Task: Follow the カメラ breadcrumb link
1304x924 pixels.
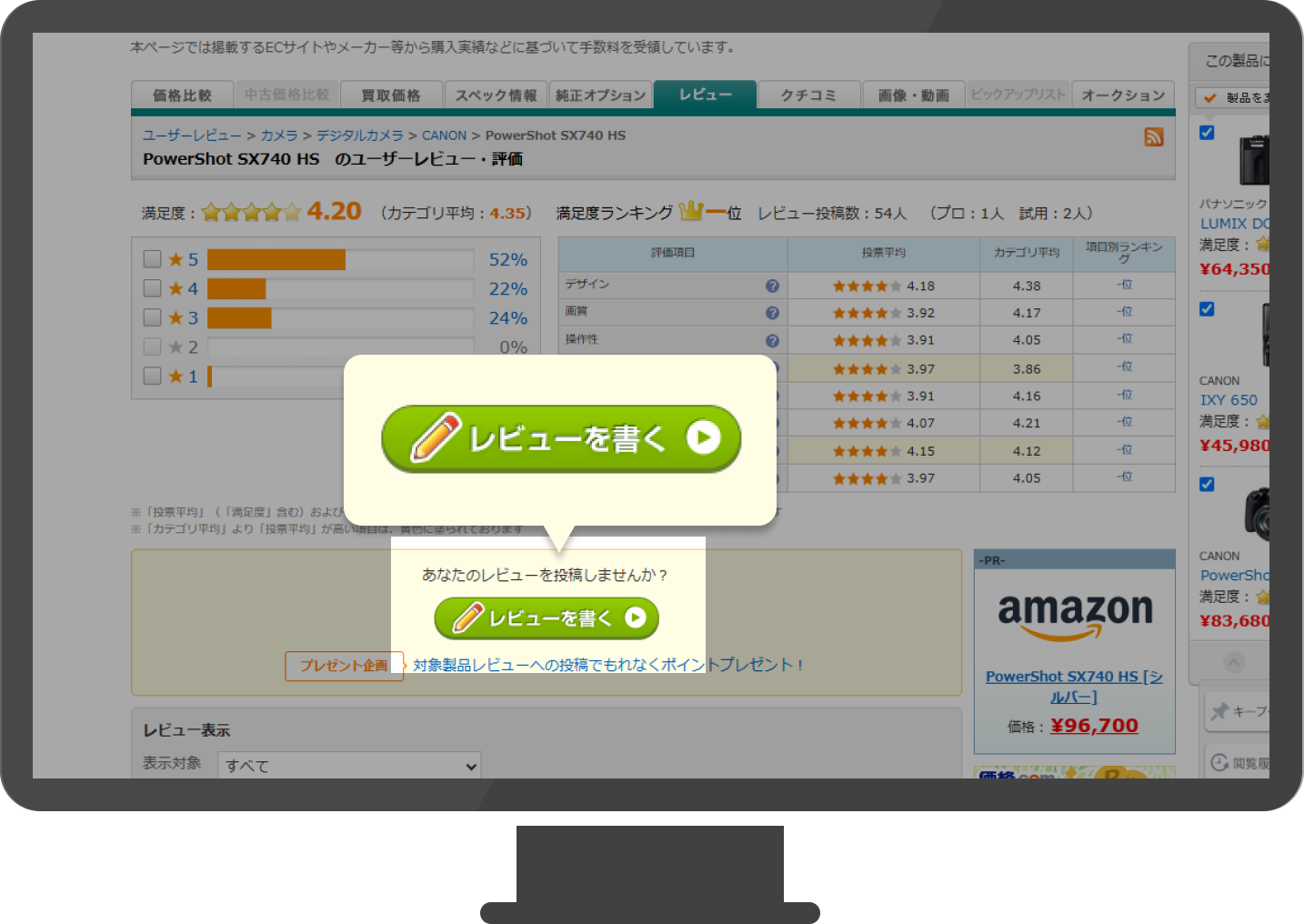Action: coord(279,136)
